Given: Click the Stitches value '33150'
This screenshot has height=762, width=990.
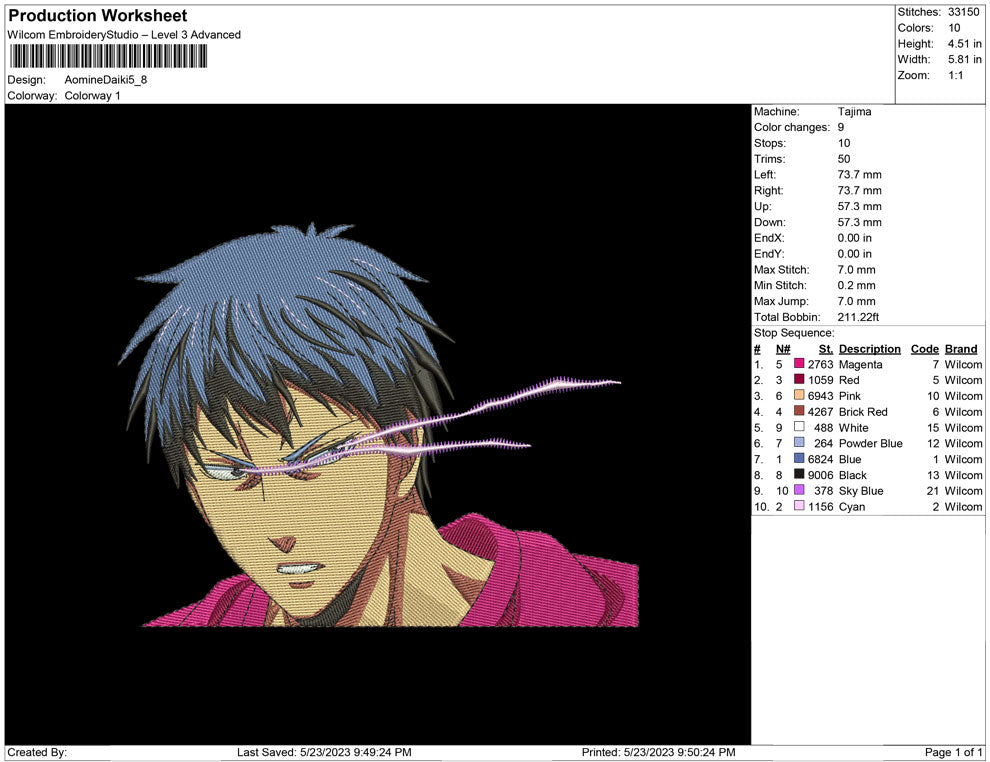Looking at the screenshot, I should click(963, 12).
